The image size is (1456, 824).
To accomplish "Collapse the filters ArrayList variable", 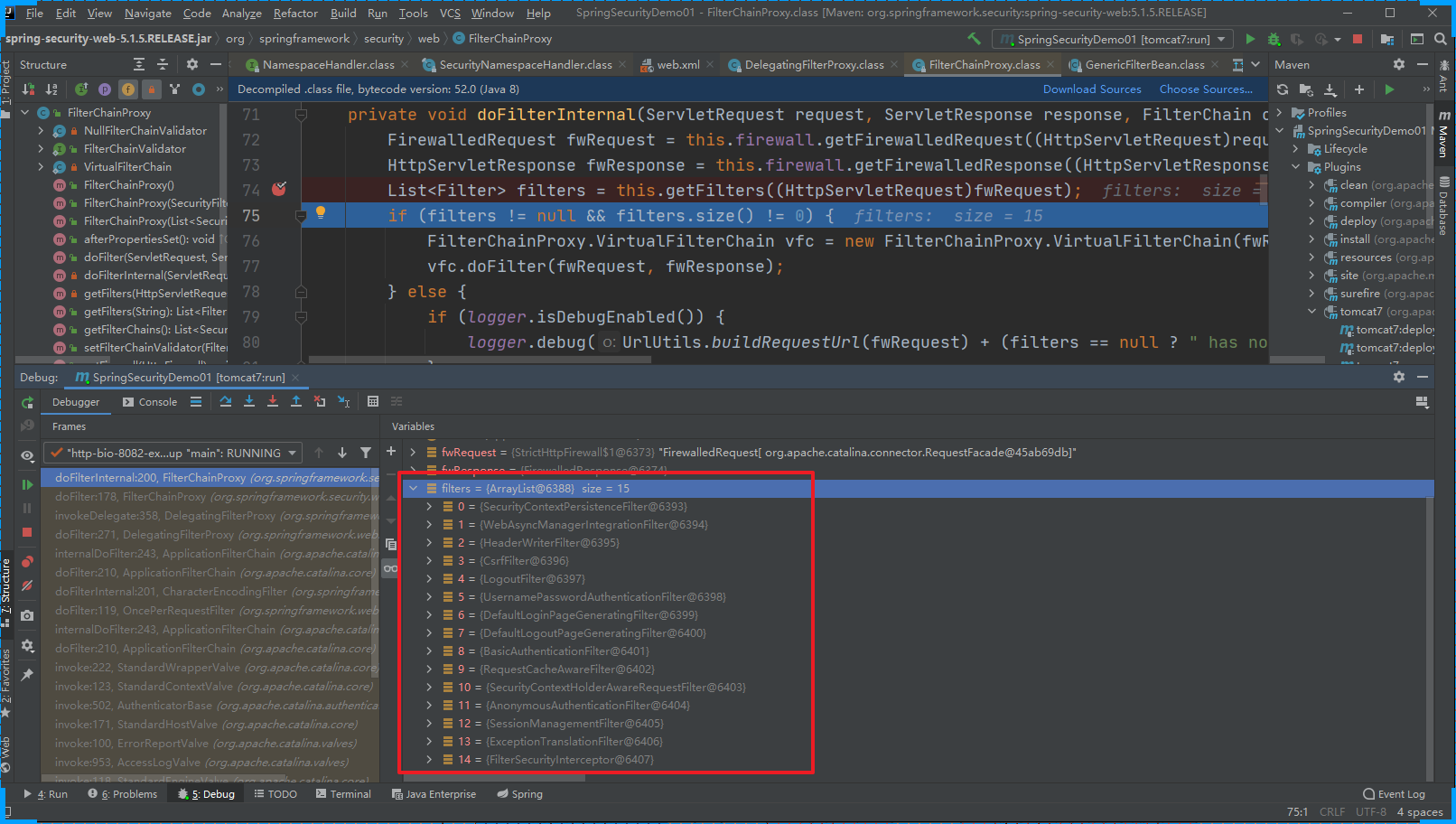I will tap(414, 489).
